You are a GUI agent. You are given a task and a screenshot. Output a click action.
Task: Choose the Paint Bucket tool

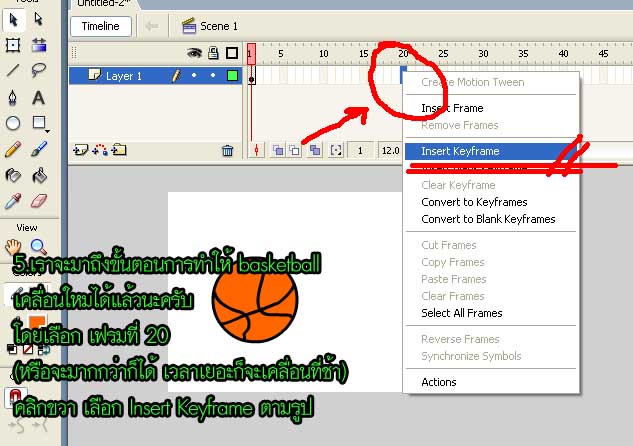point(39,175)
